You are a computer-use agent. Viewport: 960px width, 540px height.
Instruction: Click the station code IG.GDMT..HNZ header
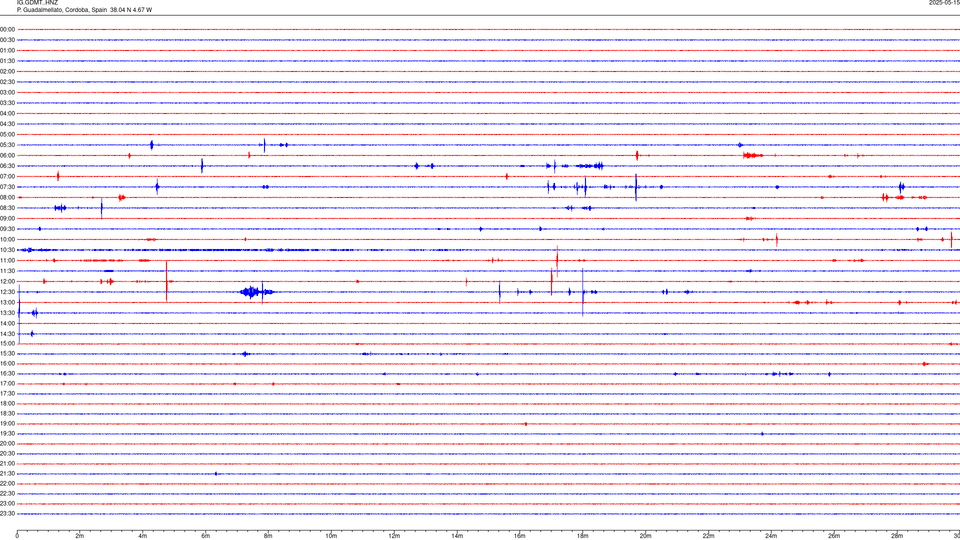click(37, 3)
